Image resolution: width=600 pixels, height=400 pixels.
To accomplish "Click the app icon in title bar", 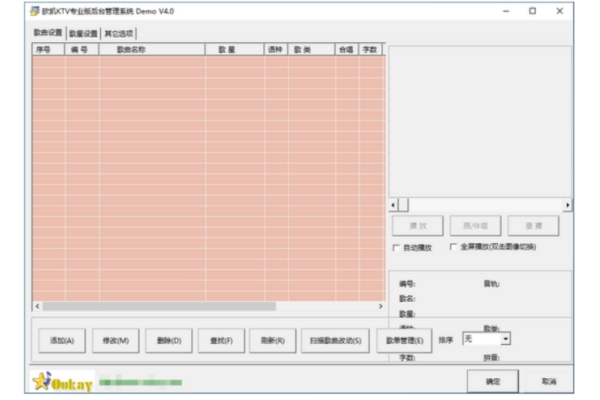I will coord(35,11).
